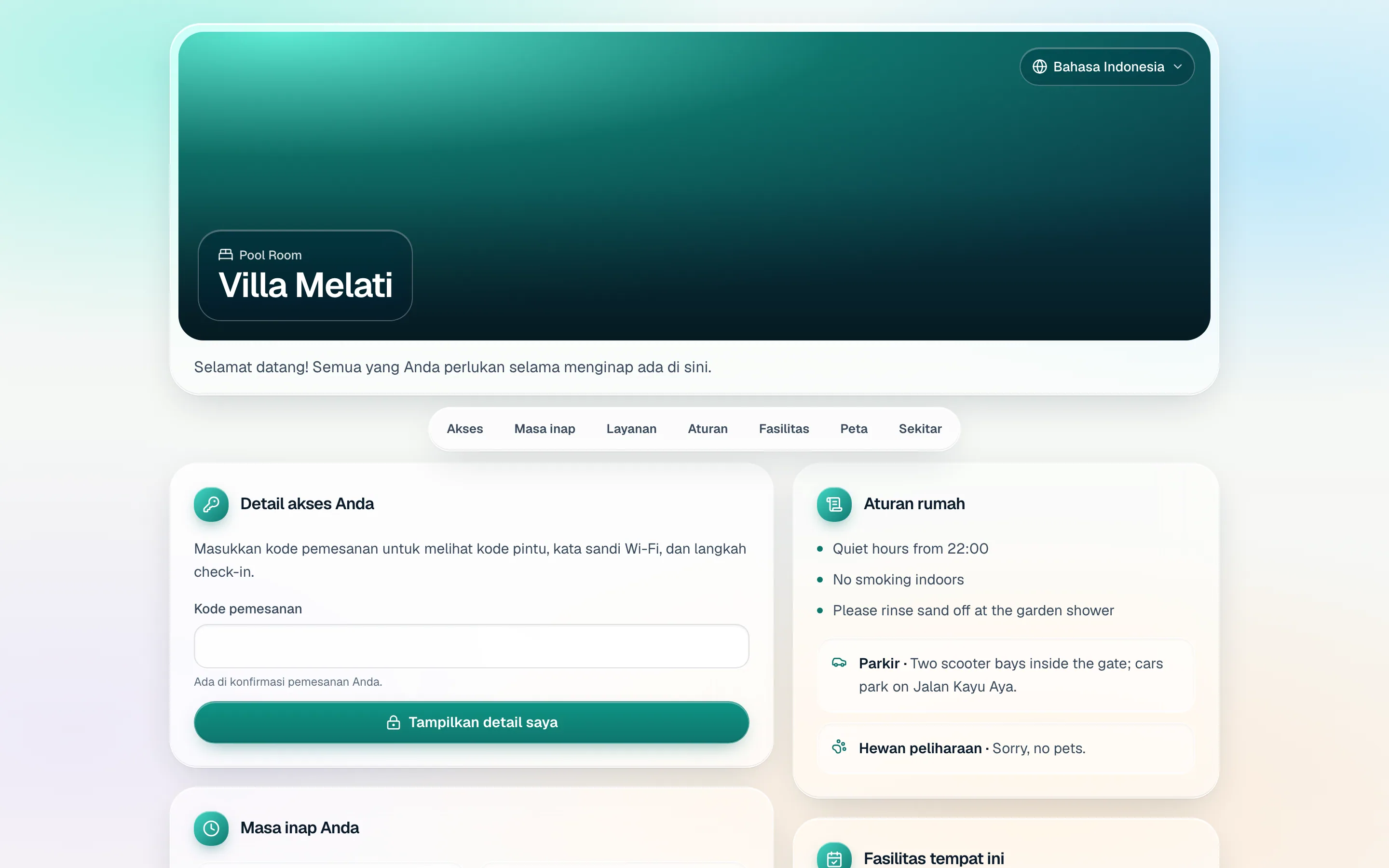Click the 'Kode pemesanan' field label
Viewport: 1389px width, 868px height.
pyautogui.click(x=248, y=609)
